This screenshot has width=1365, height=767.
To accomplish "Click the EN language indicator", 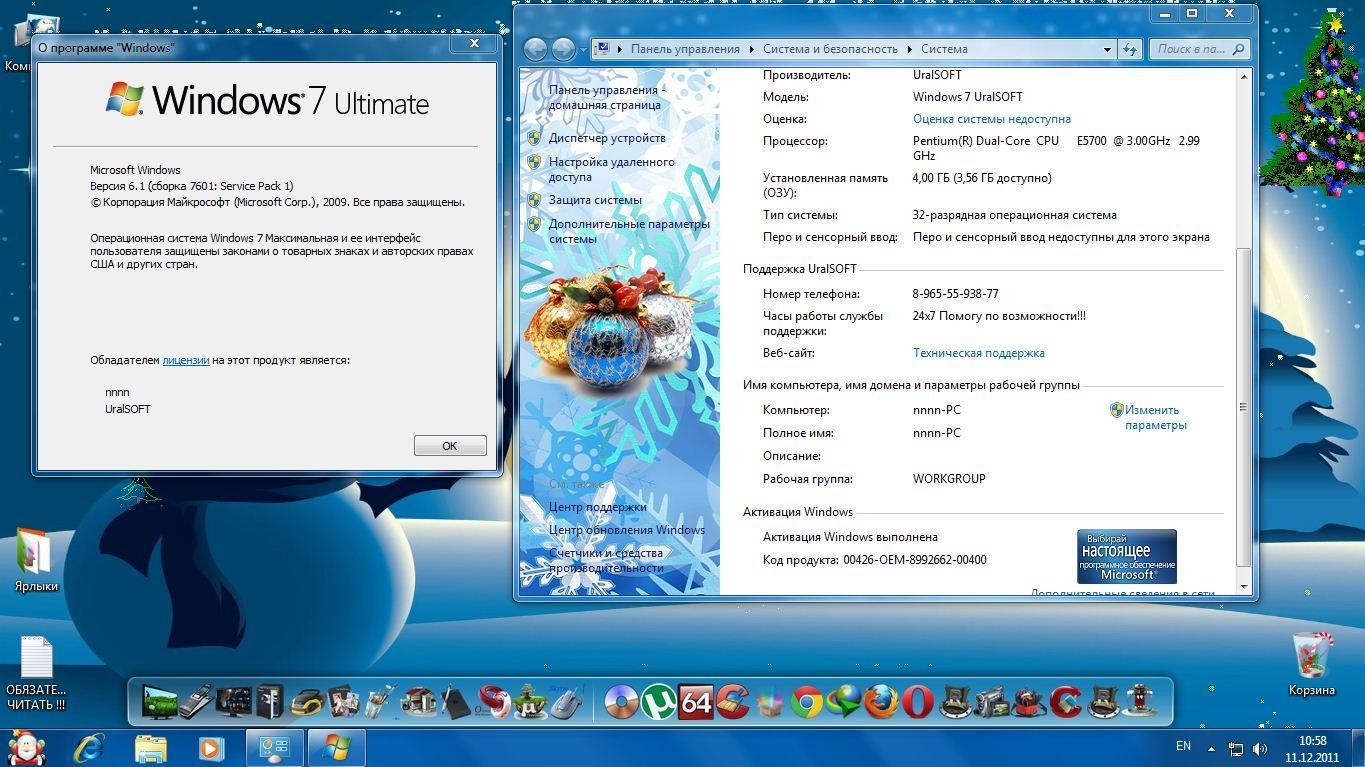I will coord(1183,746).
